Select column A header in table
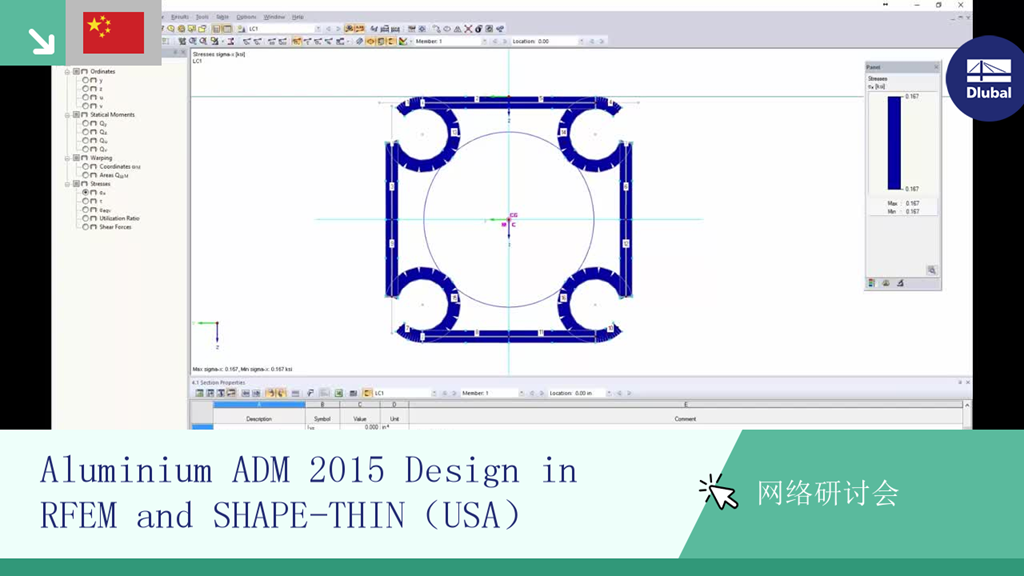This screenshot has height=576, width=1024. (259, 405)
